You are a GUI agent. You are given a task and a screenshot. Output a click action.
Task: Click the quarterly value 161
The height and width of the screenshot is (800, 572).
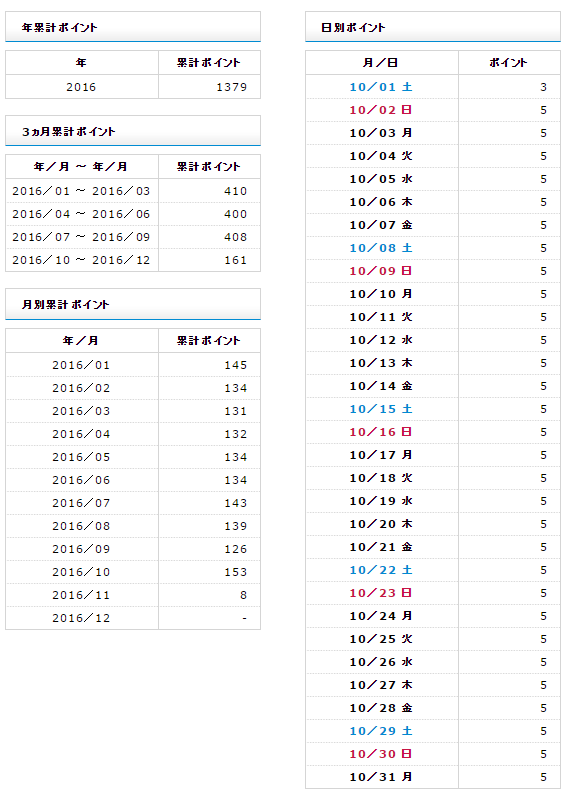click(x=235, y=260)
